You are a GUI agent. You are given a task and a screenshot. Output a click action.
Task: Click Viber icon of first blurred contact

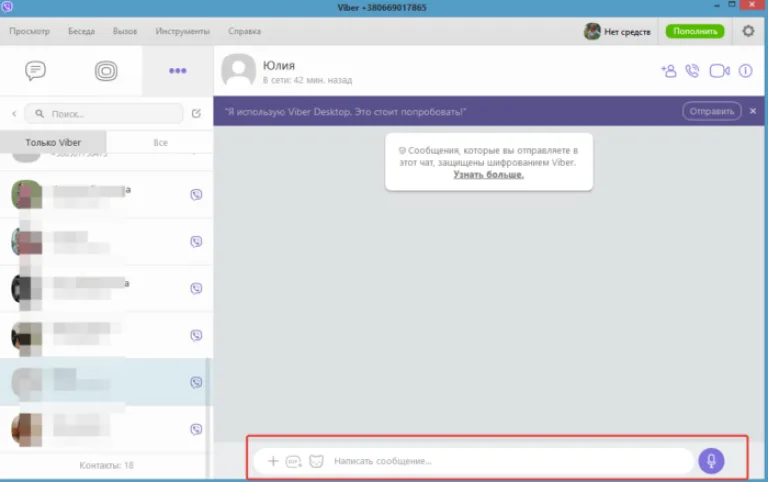pos(196,195)
